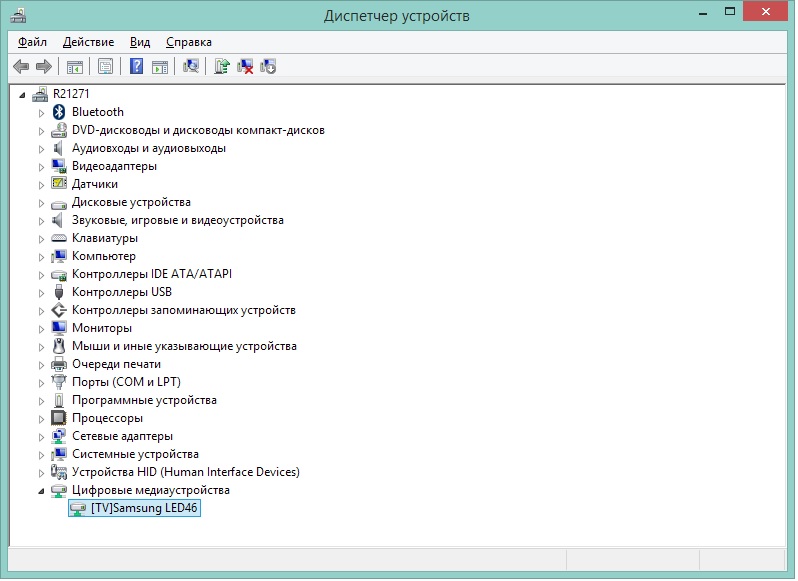Select the Порты (COM и LPT) label
The height and width of the screenshot is (581, 798).
point(126,382)
